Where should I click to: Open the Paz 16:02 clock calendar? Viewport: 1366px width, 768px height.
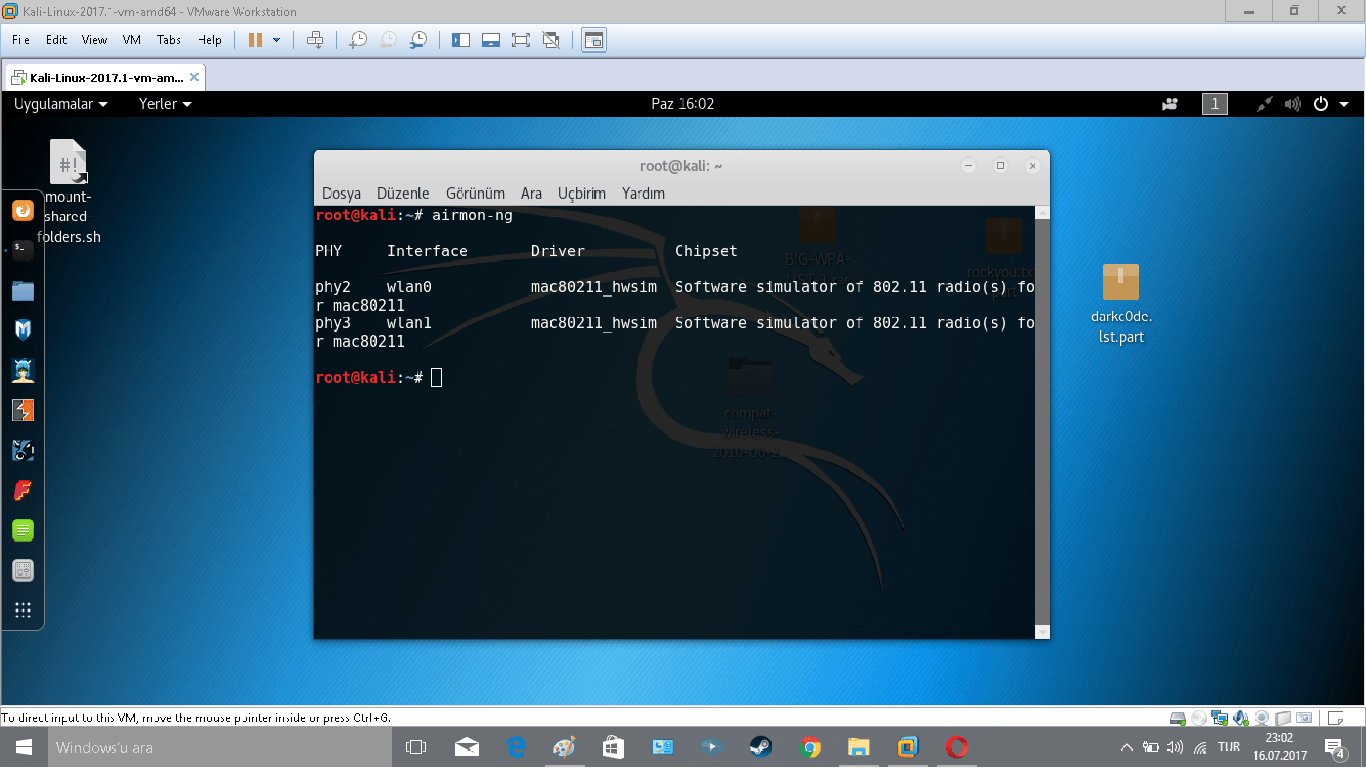coord(683,104)
